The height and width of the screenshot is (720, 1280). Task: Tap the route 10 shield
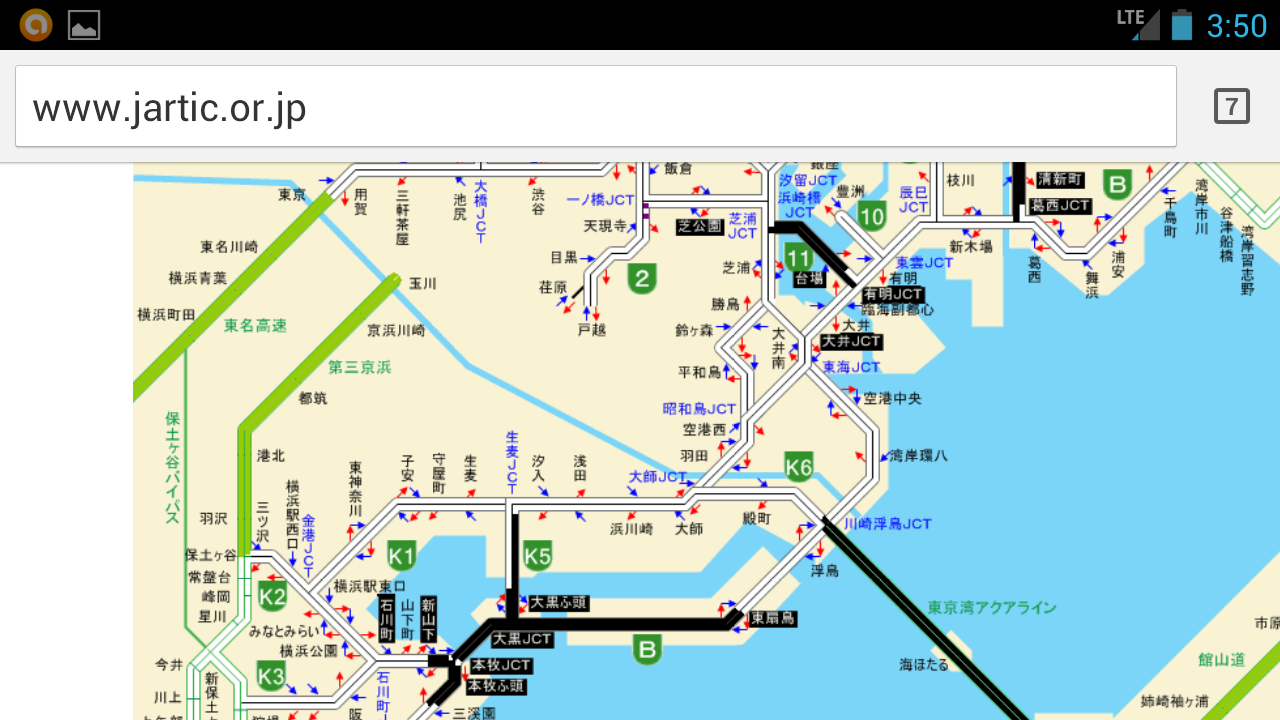872,215
